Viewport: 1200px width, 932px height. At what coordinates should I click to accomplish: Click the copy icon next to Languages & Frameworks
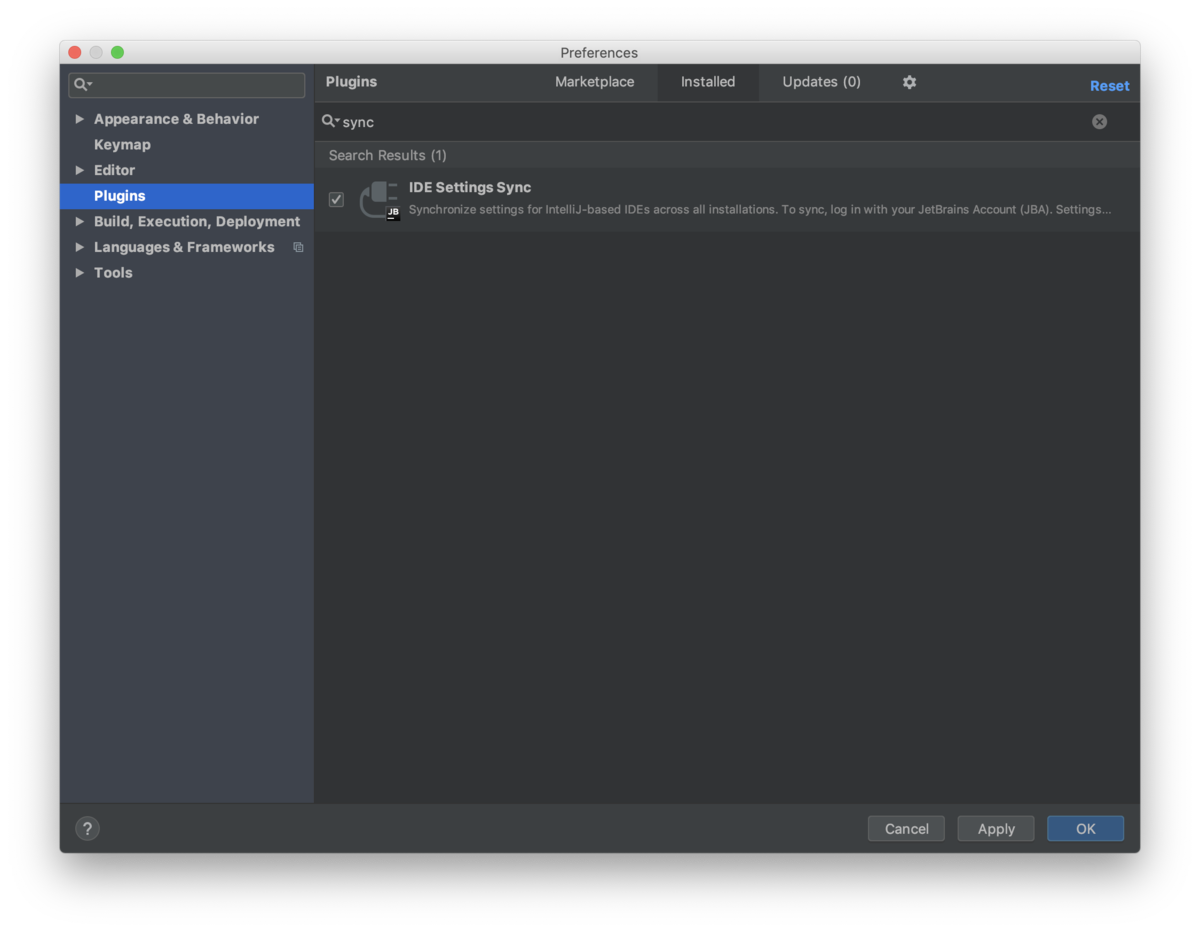[298, 247]
